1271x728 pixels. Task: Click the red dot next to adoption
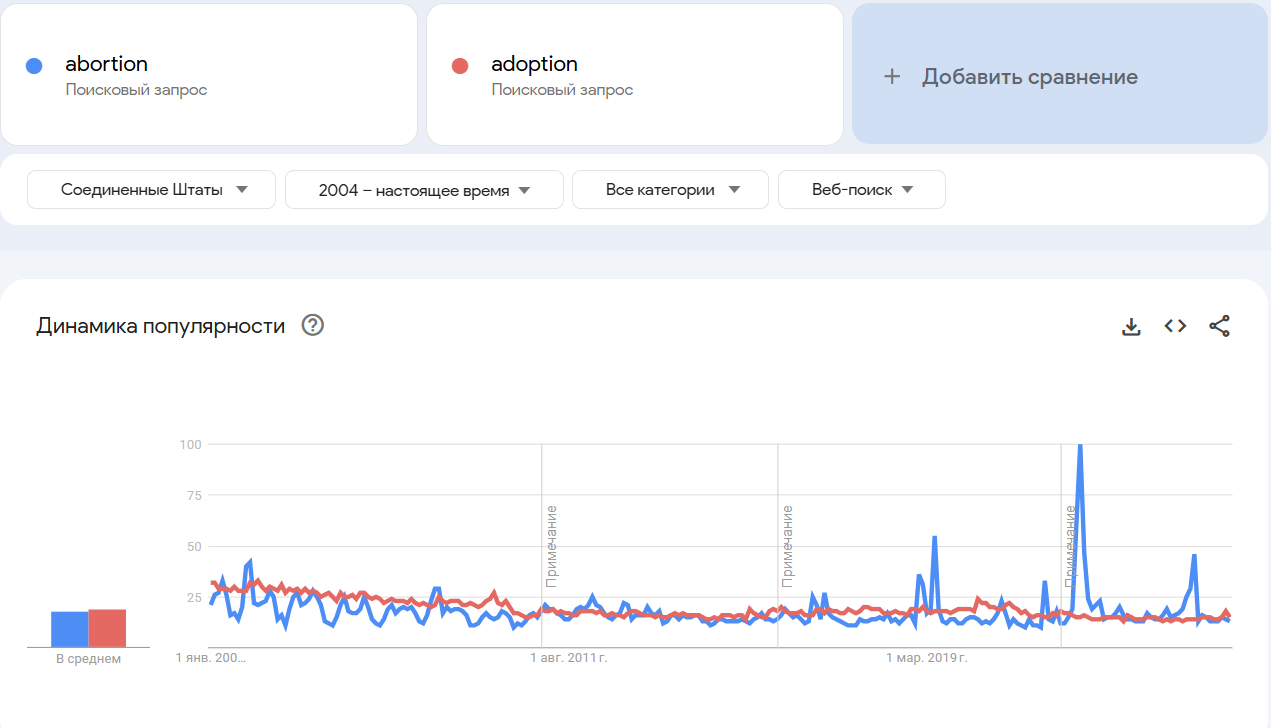(460, 66)
